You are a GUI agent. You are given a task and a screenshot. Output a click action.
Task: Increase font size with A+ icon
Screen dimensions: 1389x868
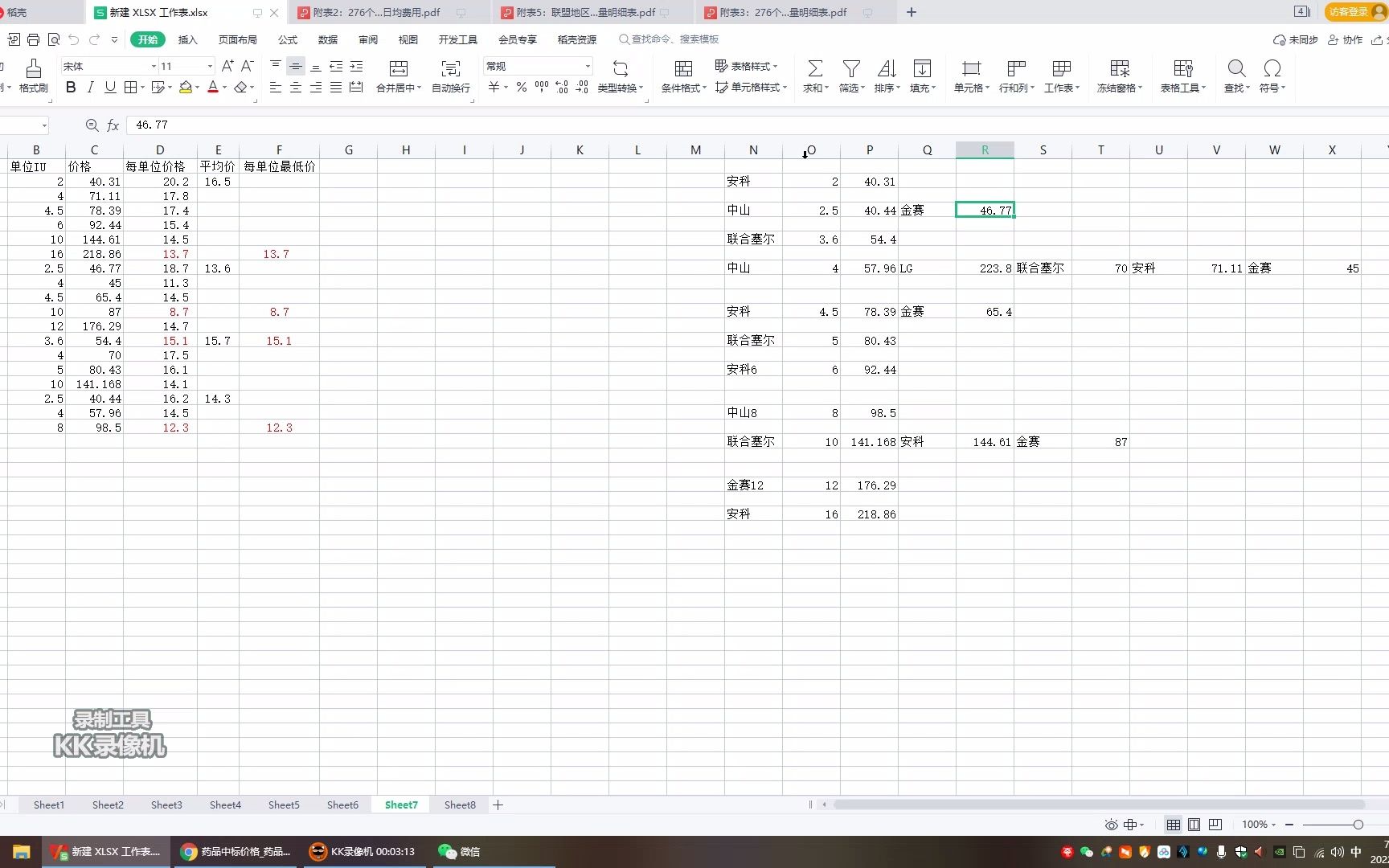[227, 66]
